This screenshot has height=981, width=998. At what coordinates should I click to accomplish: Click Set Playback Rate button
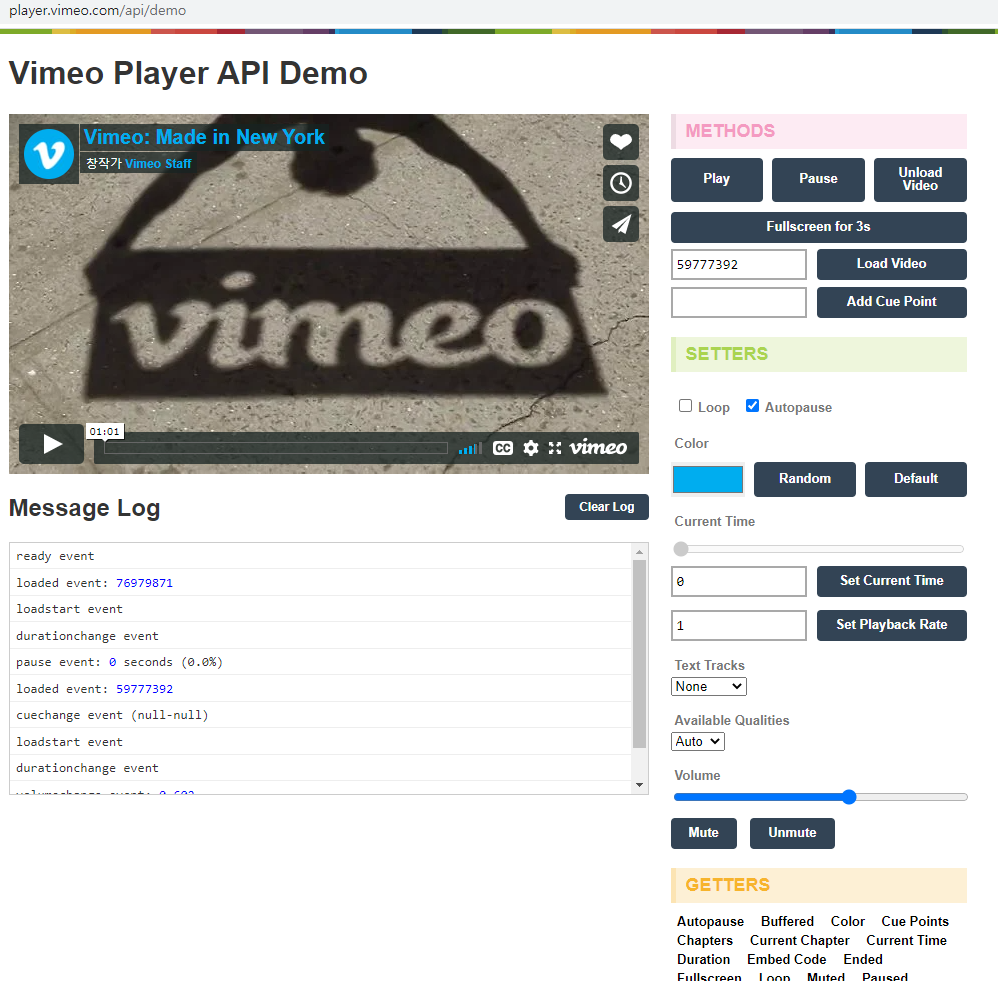click(x=892, y=626)
